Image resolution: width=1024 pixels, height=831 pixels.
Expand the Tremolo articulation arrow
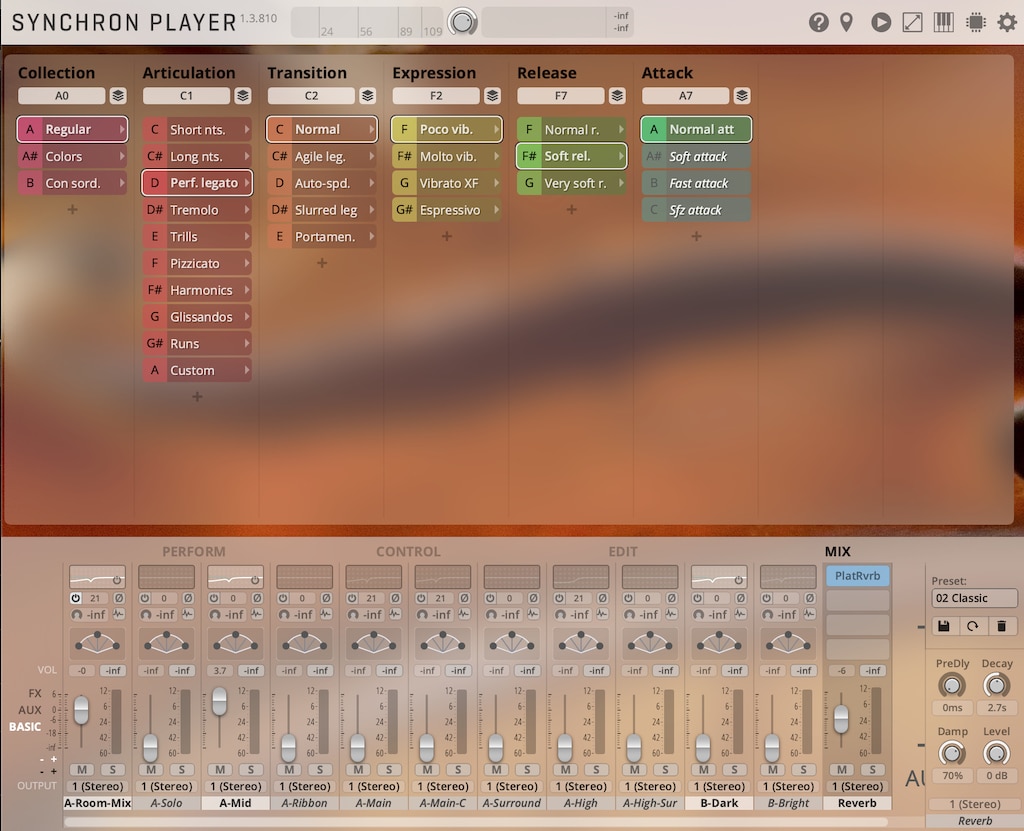coord(247,210)
